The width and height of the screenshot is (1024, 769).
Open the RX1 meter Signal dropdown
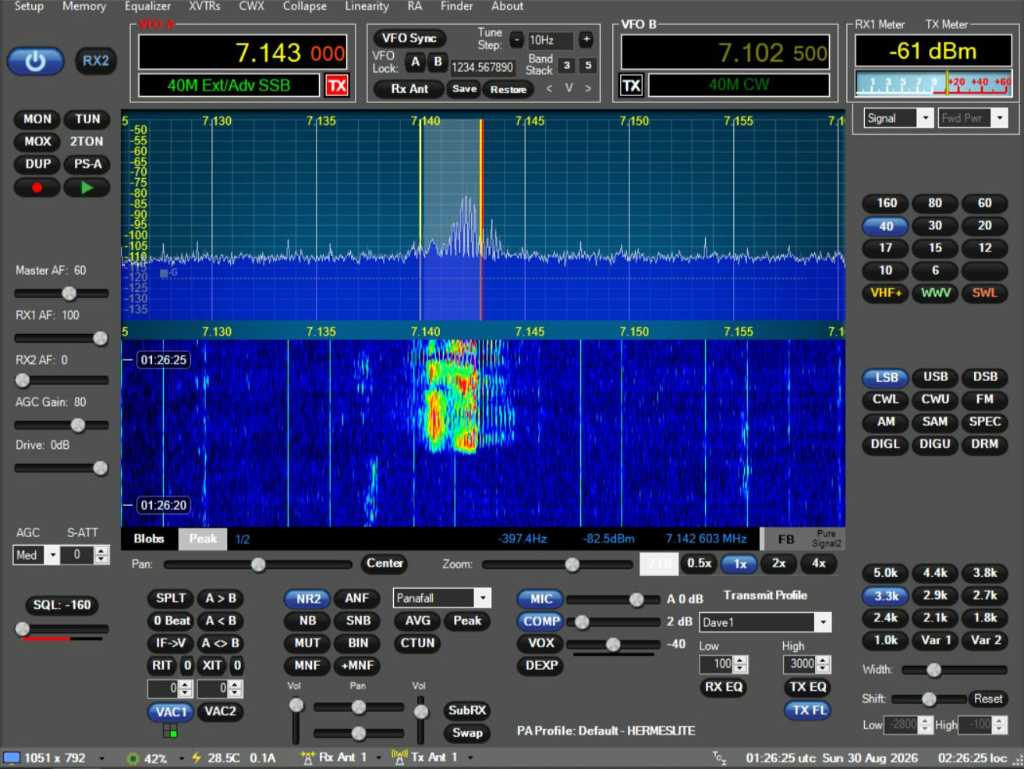pos(898,118)
